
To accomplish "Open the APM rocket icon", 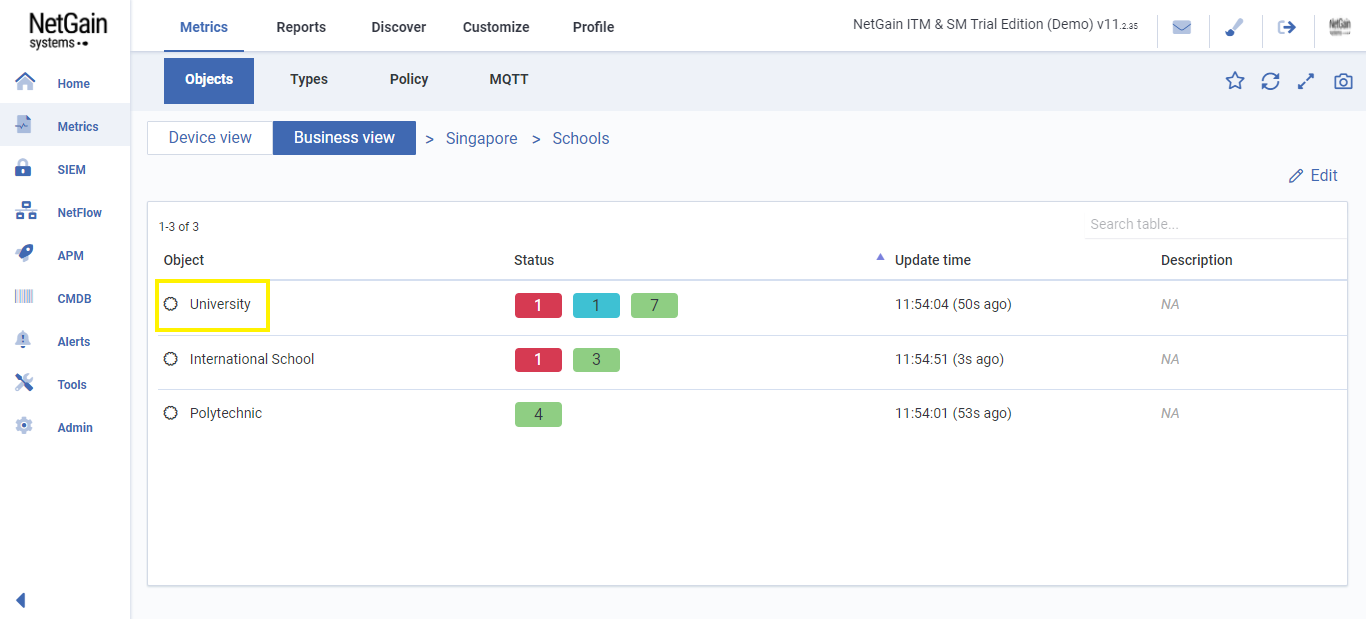I will pyautogui.click(x=25, y=254).
